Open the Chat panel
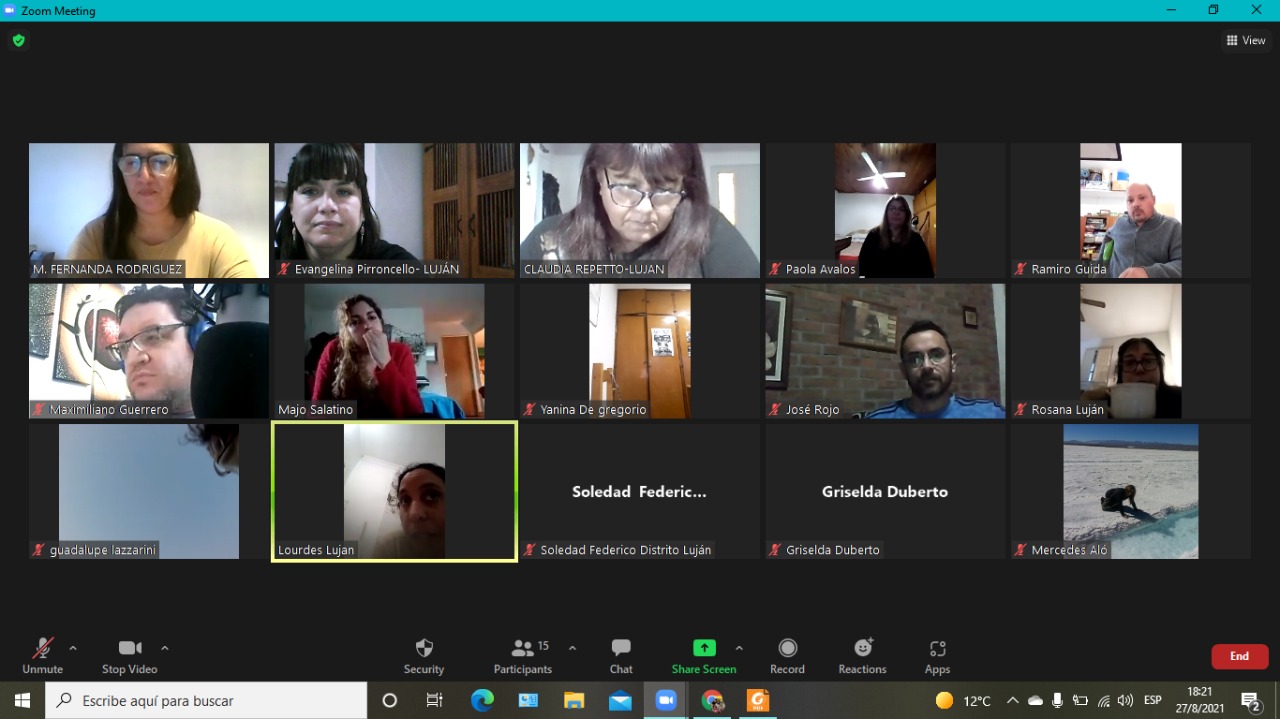 point(621,656)
